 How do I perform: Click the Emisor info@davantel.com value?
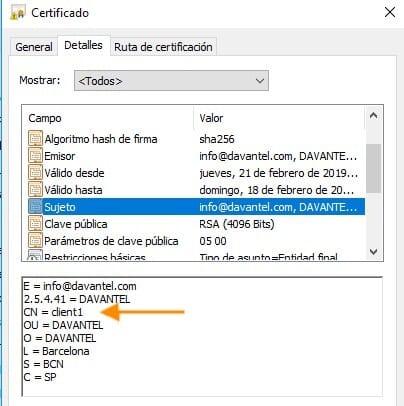click(278, 156)
